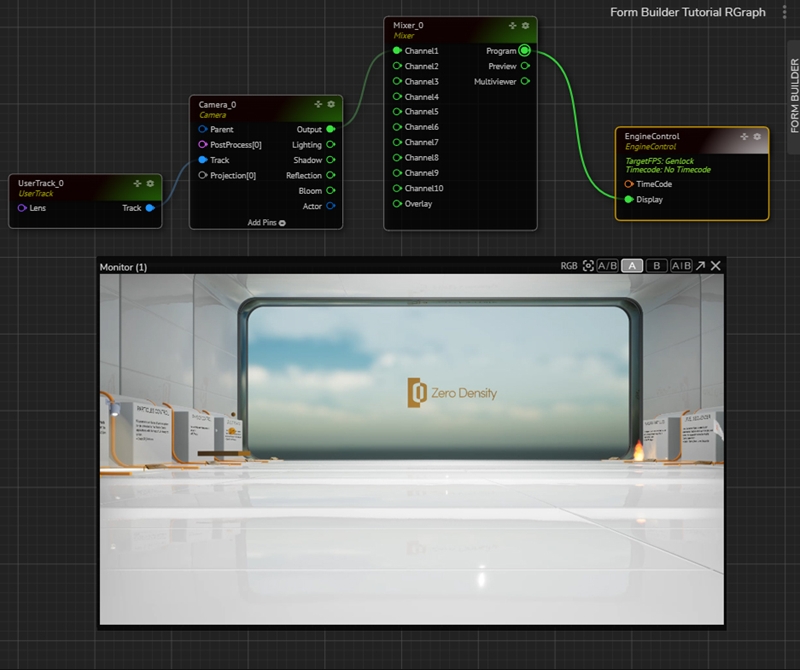
Task: Expand Add Pins on Camera_0 node
Action: (x=266, y=222)
